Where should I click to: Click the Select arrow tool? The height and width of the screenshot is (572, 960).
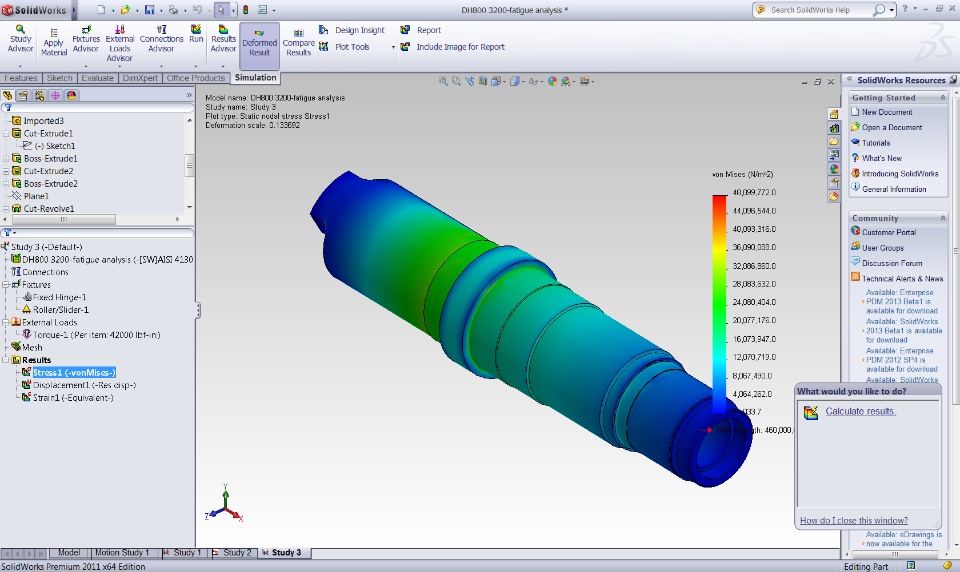(221, 10)
